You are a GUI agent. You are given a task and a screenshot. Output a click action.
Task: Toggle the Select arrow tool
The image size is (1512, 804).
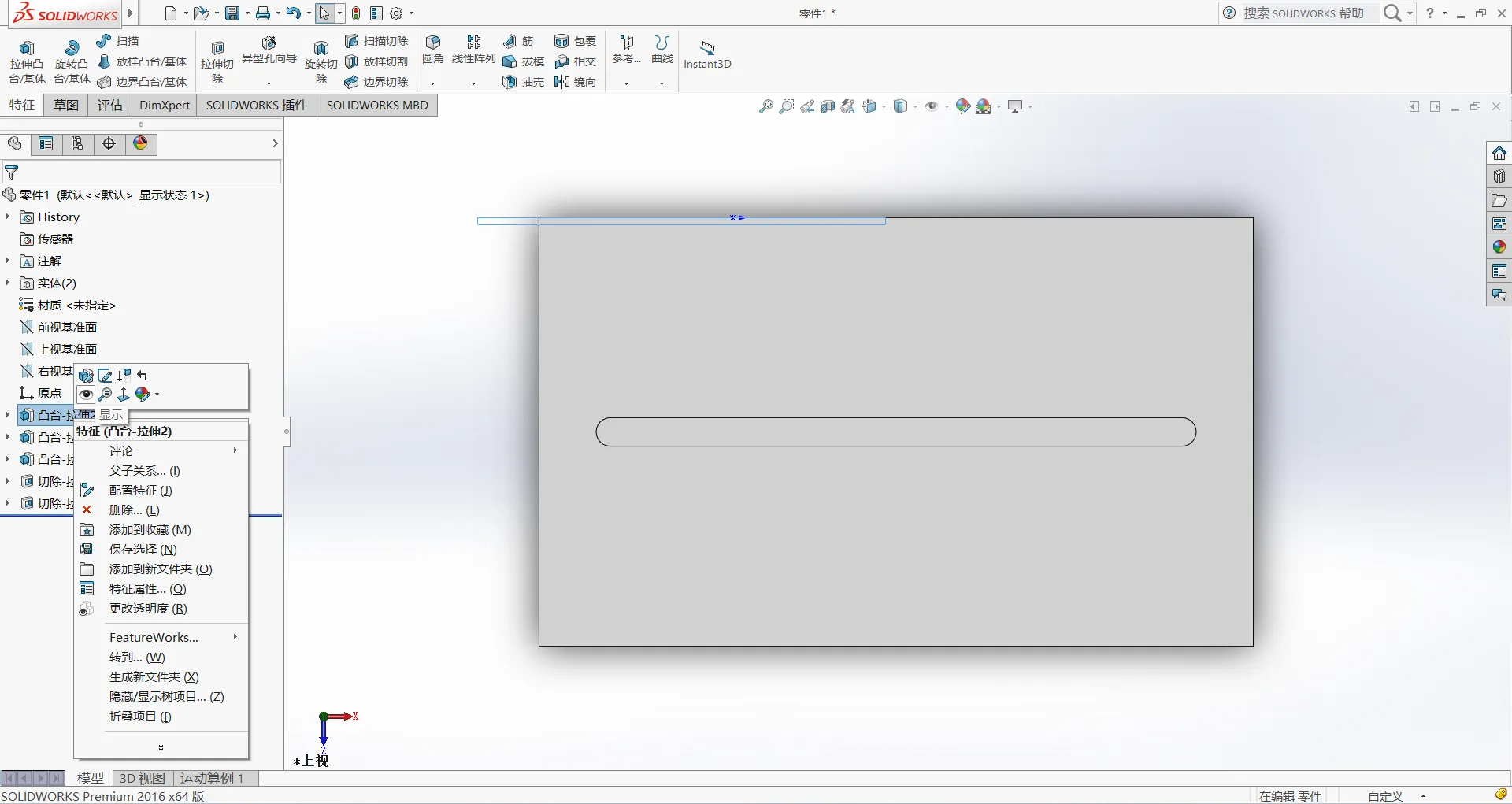click(x=324, y=13)
